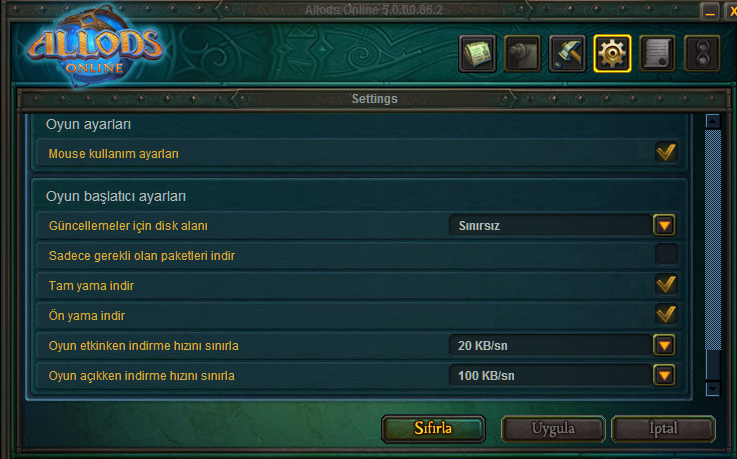Toggle Ön yama indir checkbox
The height and width of the screenshot is (459, 737).
tap(666, 314)
